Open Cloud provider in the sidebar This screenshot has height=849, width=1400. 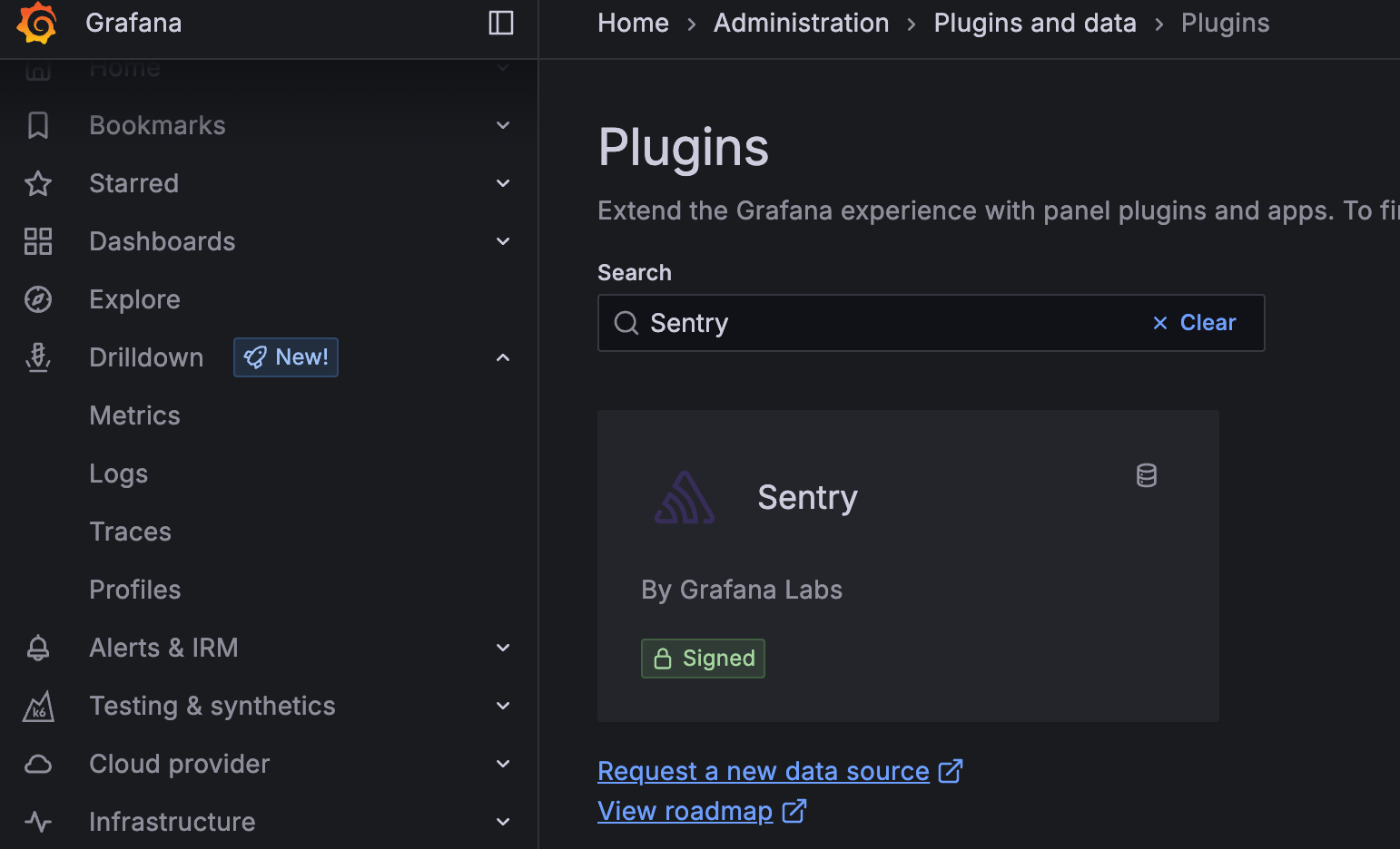[x=179, y=764]
